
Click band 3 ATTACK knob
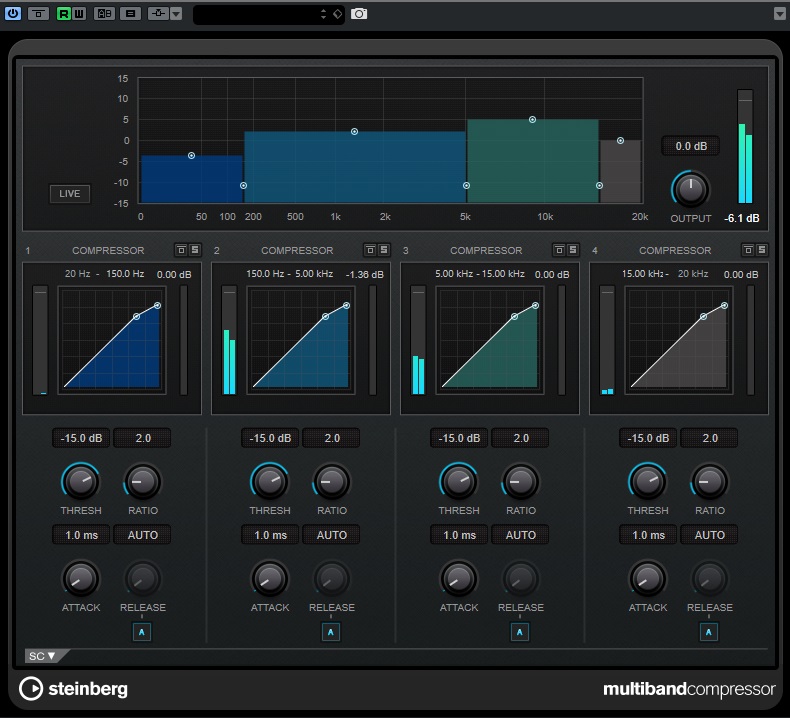458,579
